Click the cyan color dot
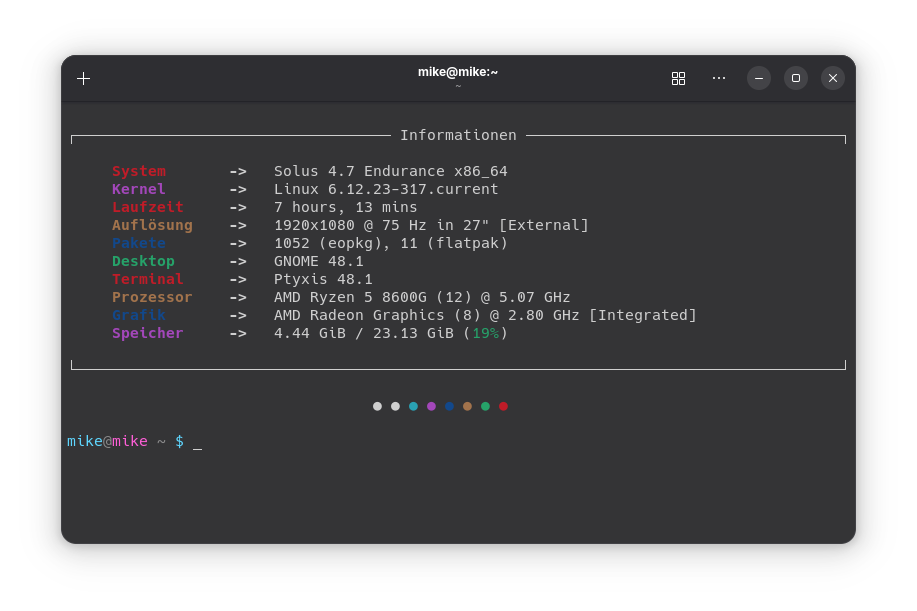 click(413, 406)
